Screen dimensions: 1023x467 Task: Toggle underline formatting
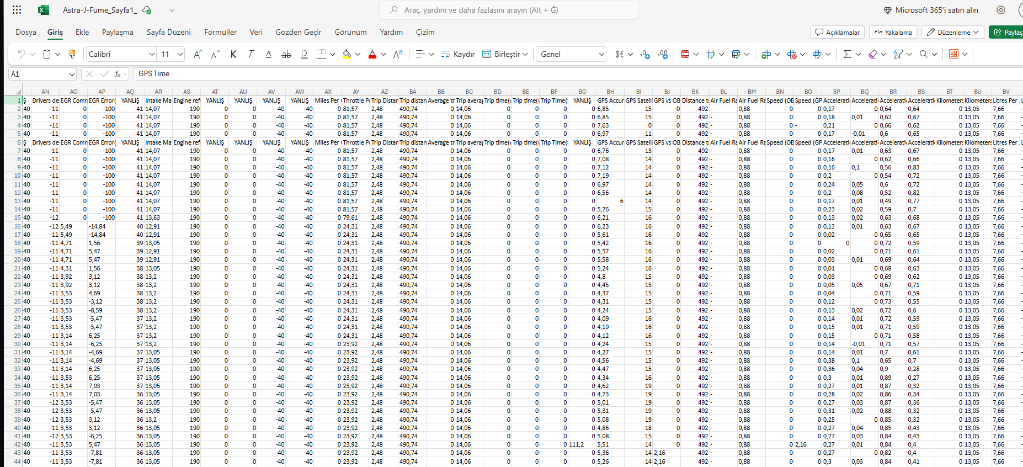pyautogui.click(x=269, y=54)
